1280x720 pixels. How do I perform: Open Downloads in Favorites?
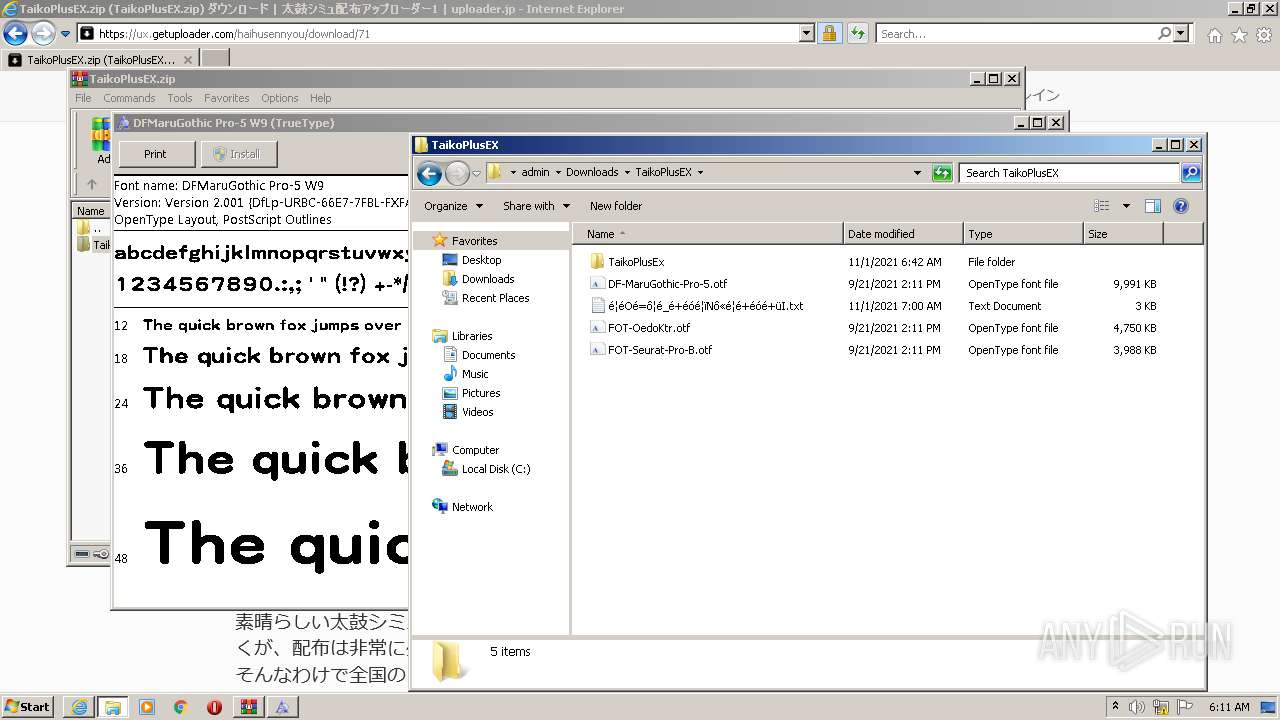pyautogui.click(x=487, y=279)
